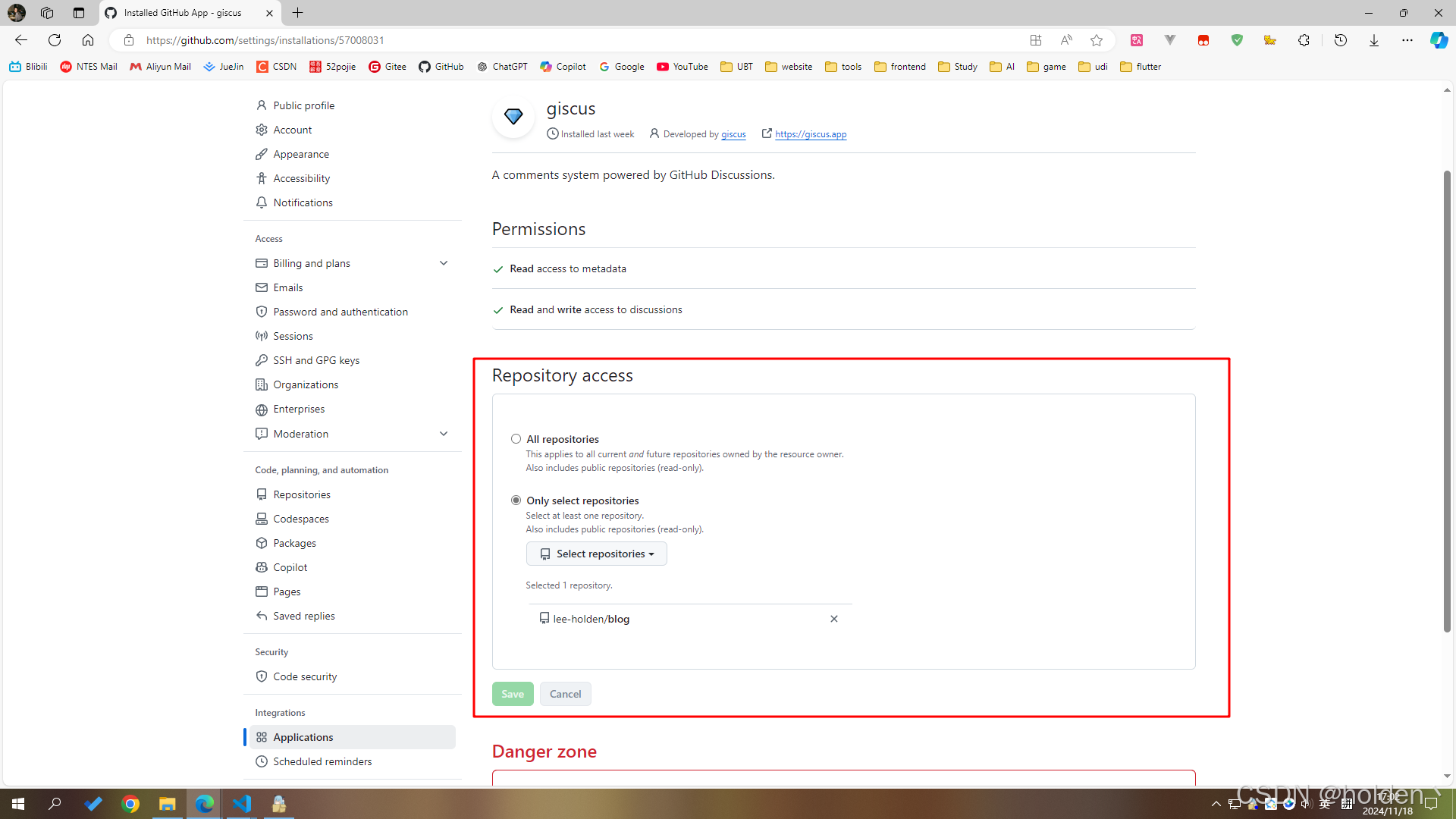The image size is (1456, 819).
Task: Open browser Extensions puzzle icon
Action: [x=1304, y=40]
